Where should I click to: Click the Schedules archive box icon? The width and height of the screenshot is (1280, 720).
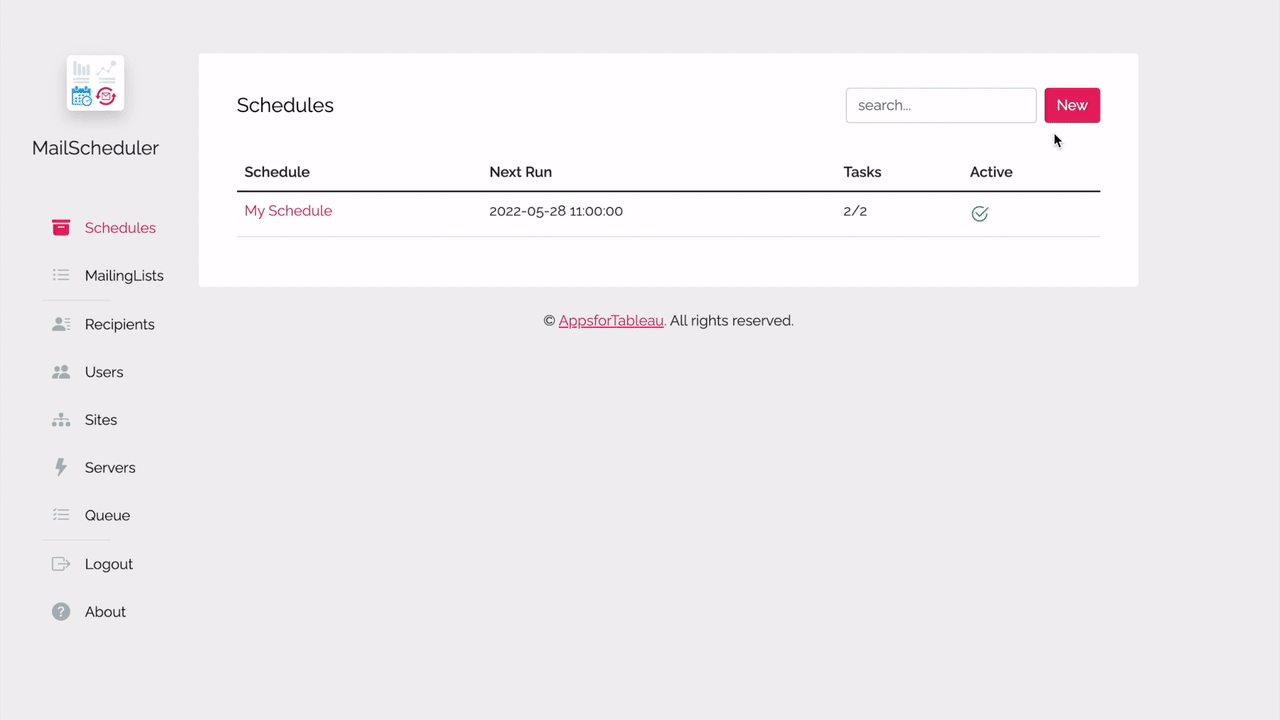click(61, 228)
